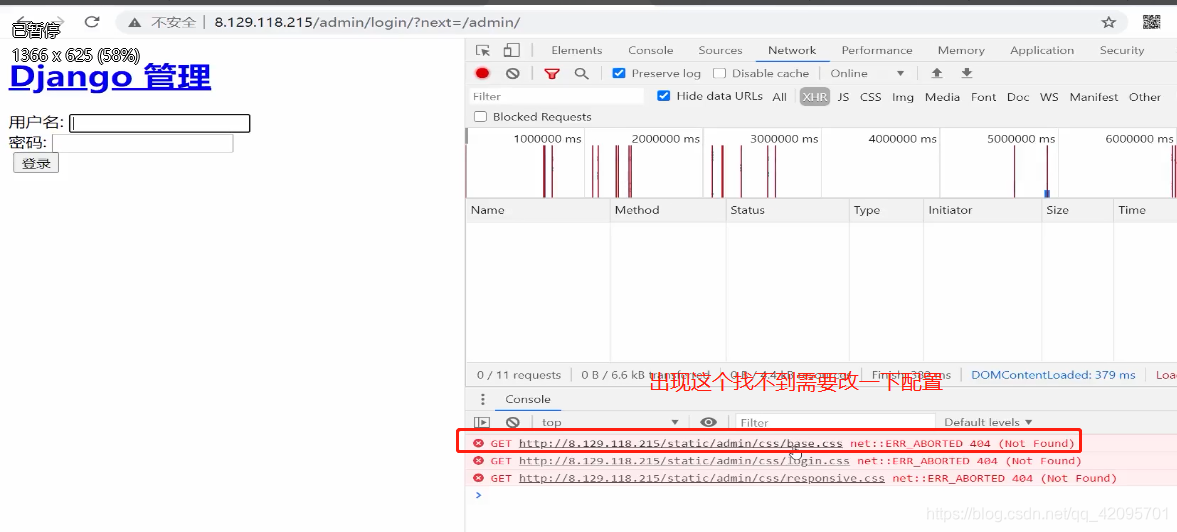Toggle the network filter funnel icon
The width and height of the screenshot is (1177, 532).
552,74
